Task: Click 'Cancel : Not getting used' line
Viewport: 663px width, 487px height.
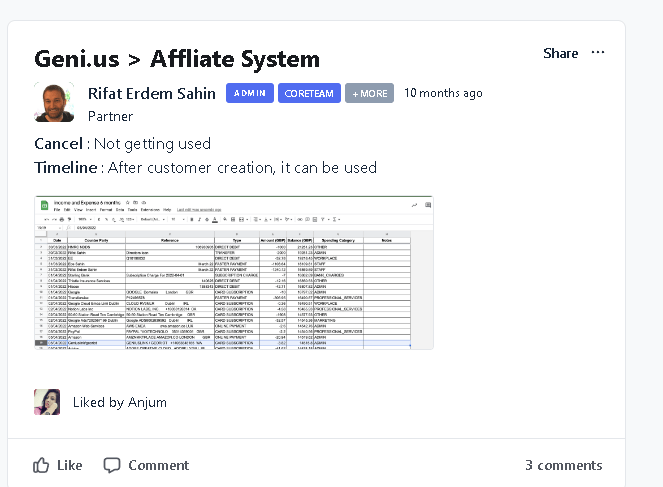Action: point(122,144)
